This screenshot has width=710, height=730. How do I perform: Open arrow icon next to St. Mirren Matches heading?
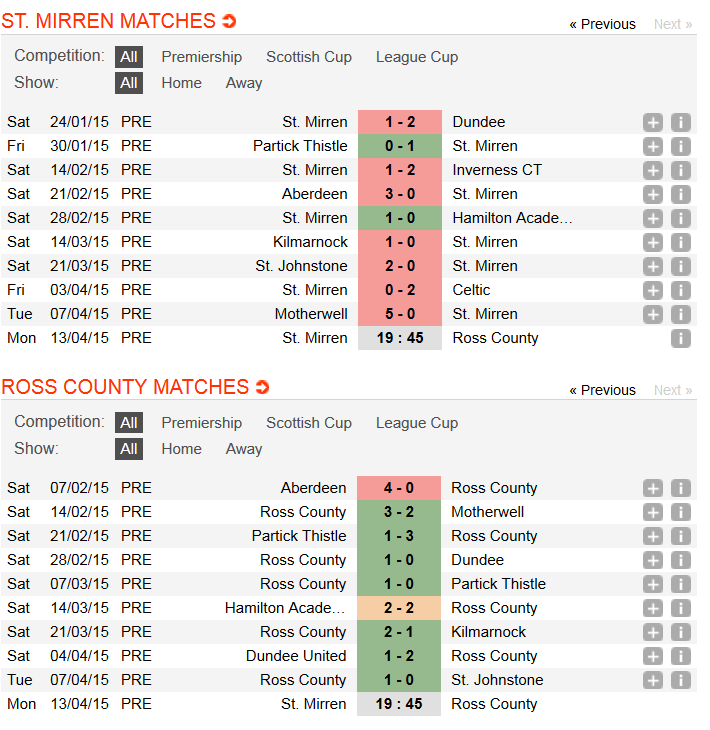(229, 21)
